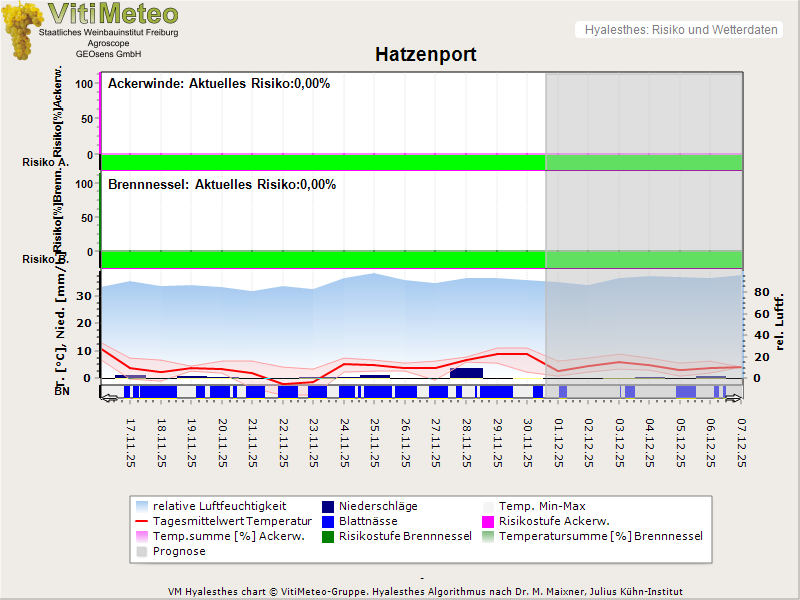Image resolution: width=800 pixels, height=600 pixels.
Task: Click the green Ackerwinde risk bar
Action: coord(322,162)
